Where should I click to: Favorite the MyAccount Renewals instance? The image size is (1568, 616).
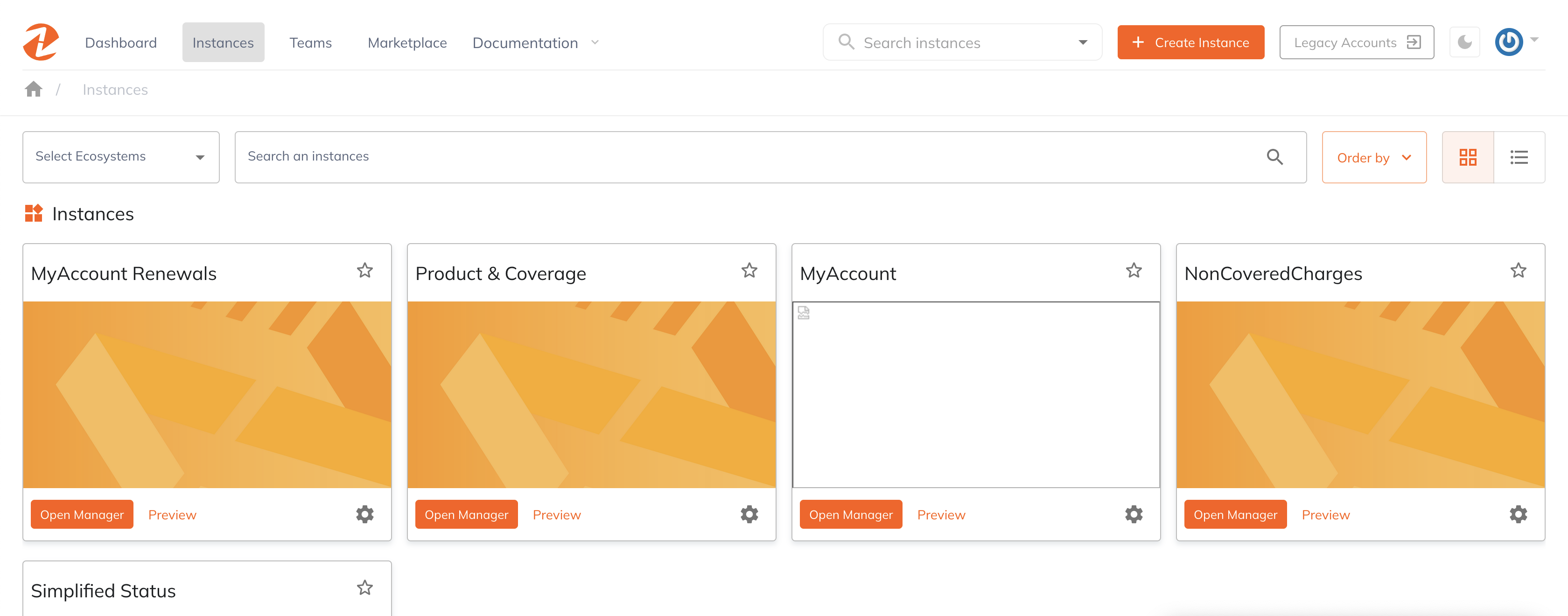365,270
